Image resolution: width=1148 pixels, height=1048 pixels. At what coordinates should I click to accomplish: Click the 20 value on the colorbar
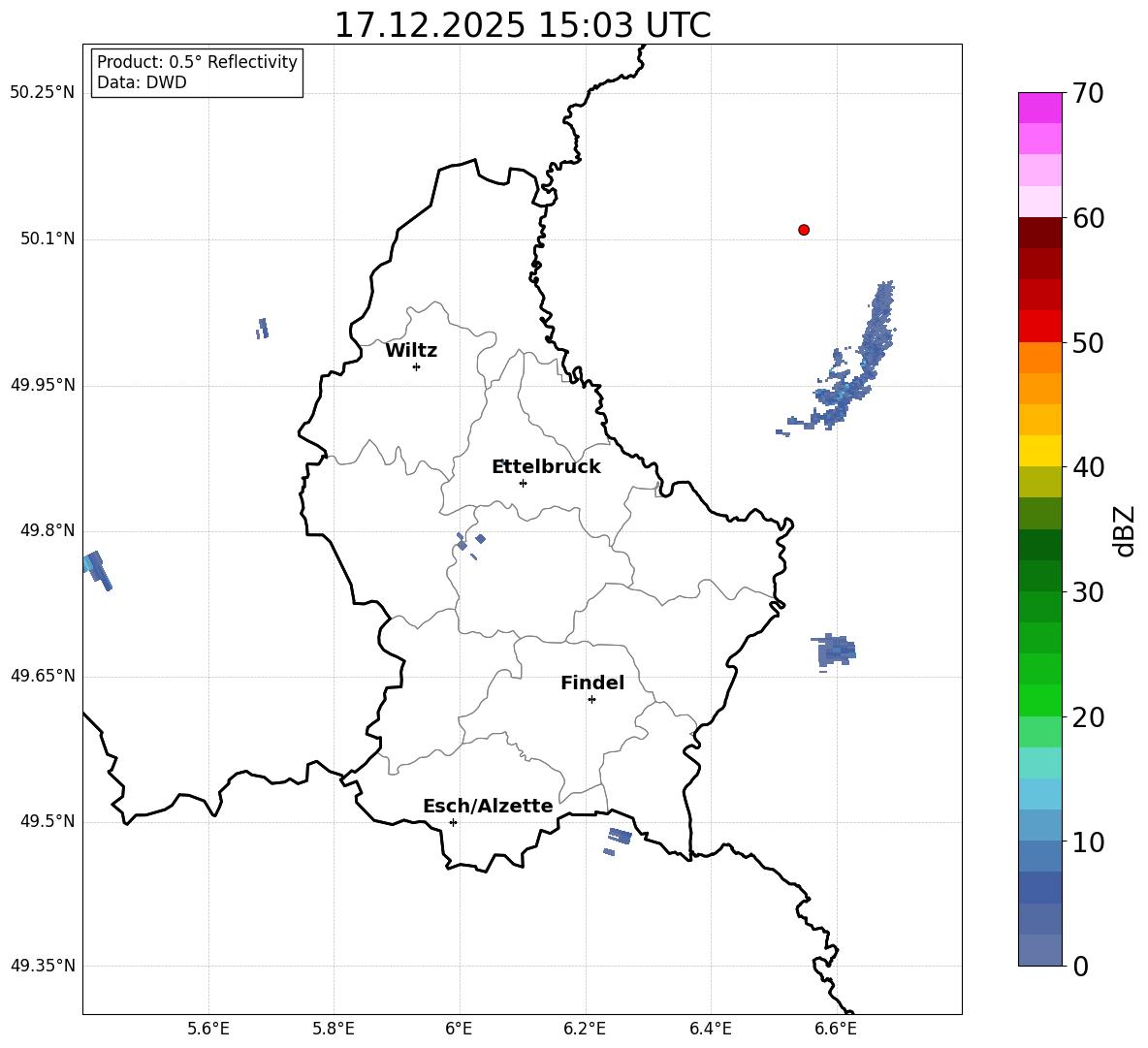pos(1088,717)
